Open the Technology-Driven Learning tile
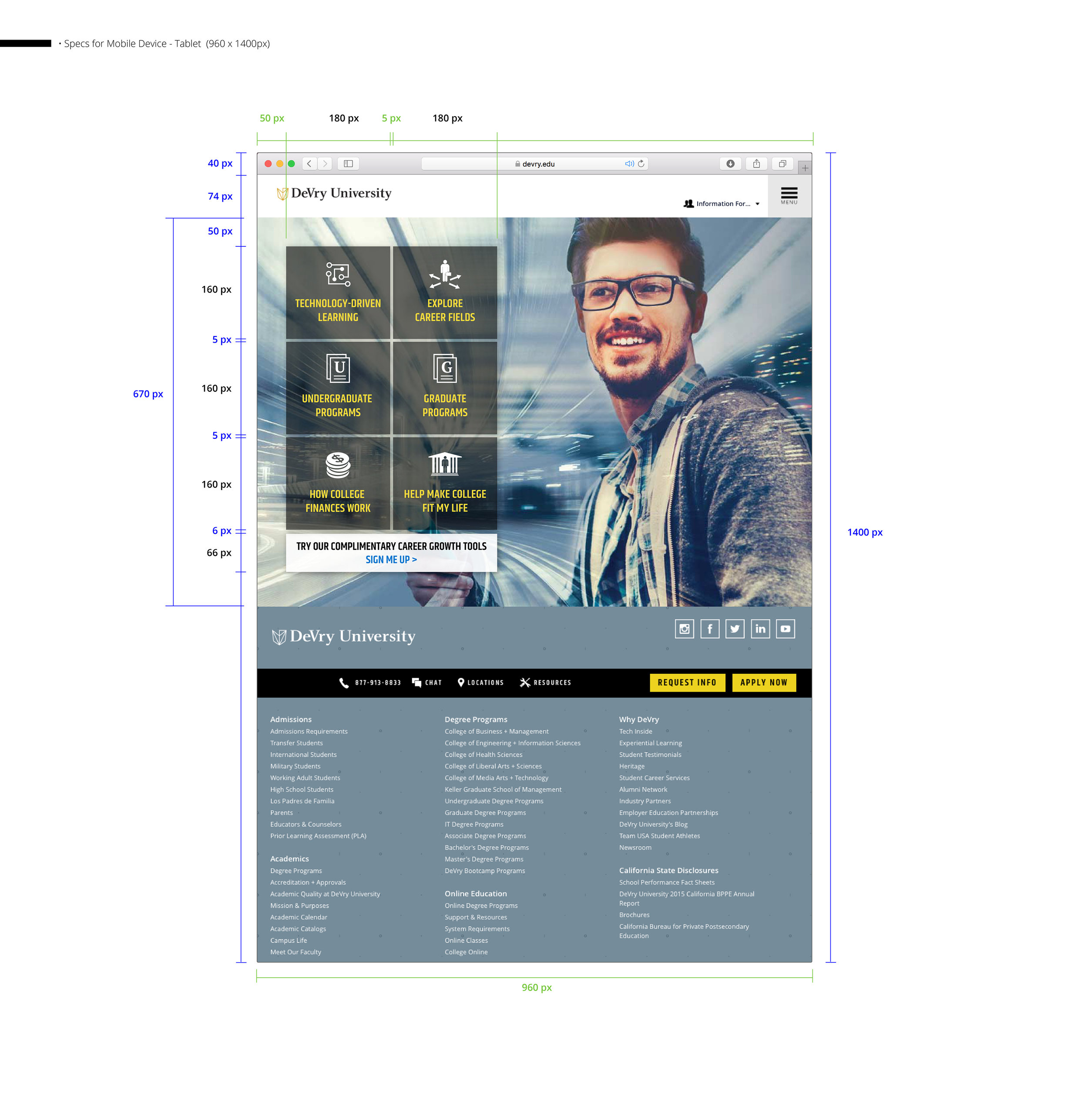 tap(338, 293)
